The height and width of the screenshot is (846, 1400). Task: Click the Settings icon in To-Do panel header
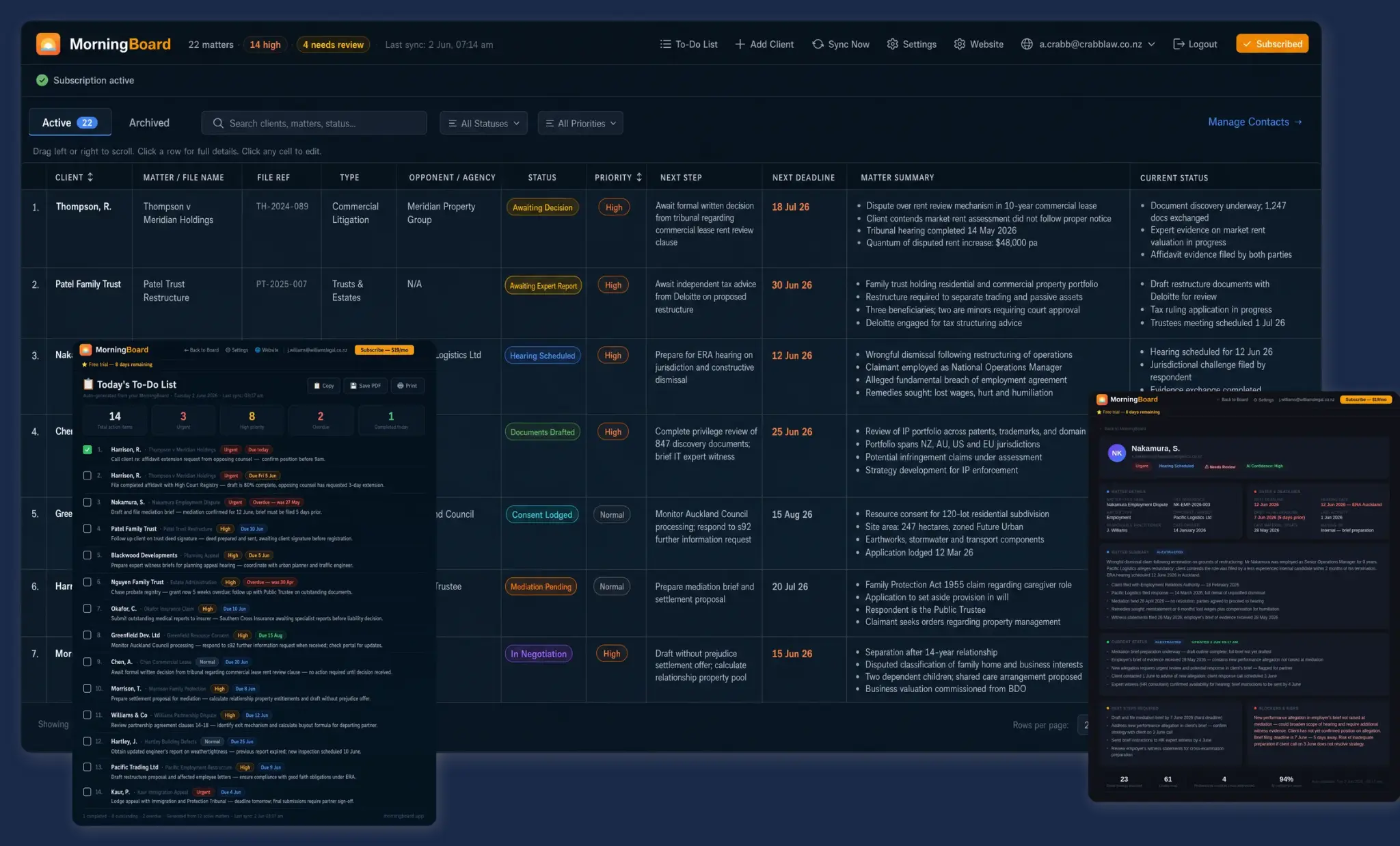tap(228, 350)
